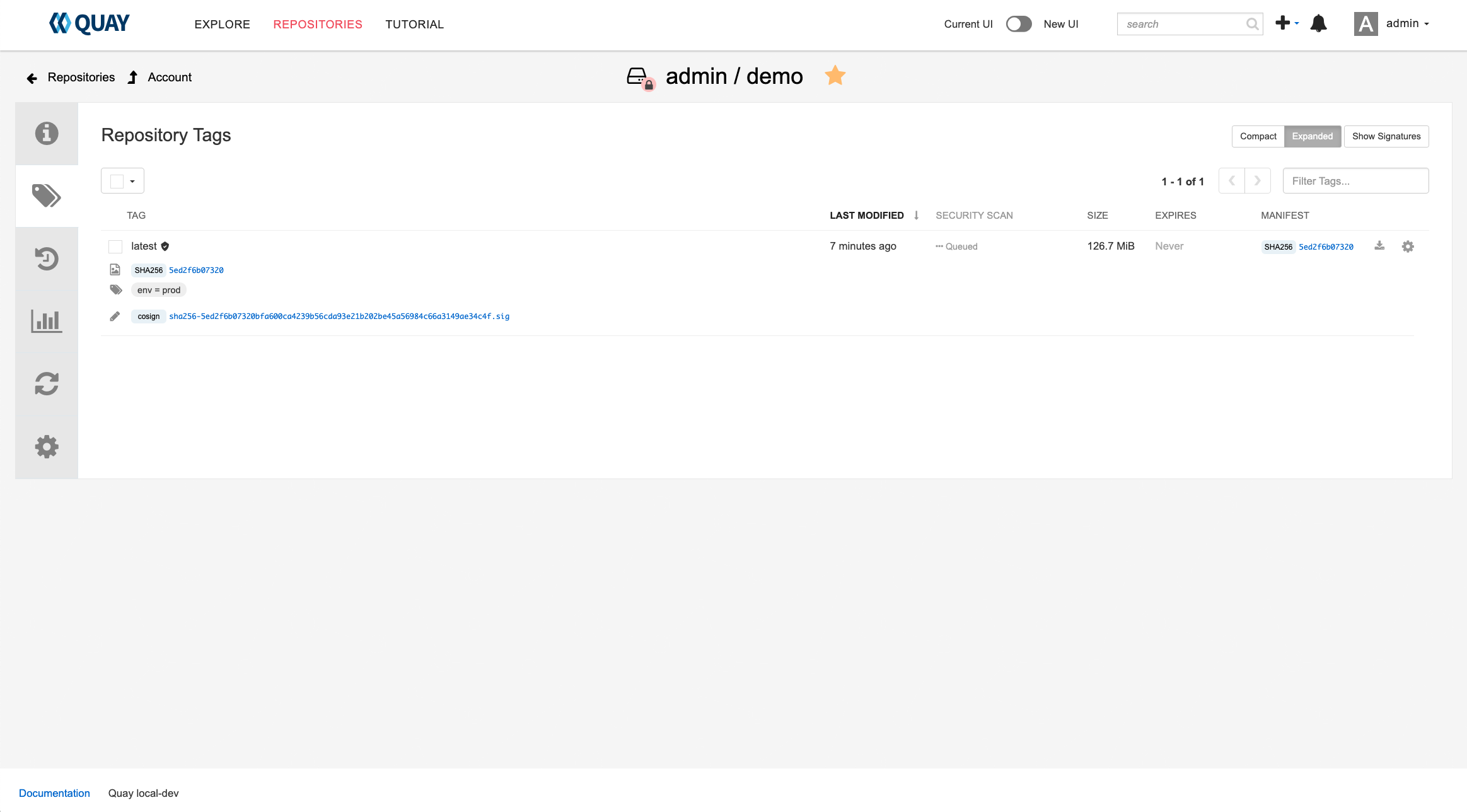Open the Tutorial menu item
Viewport: 1467px width, 812px height.
pos(414,25)
